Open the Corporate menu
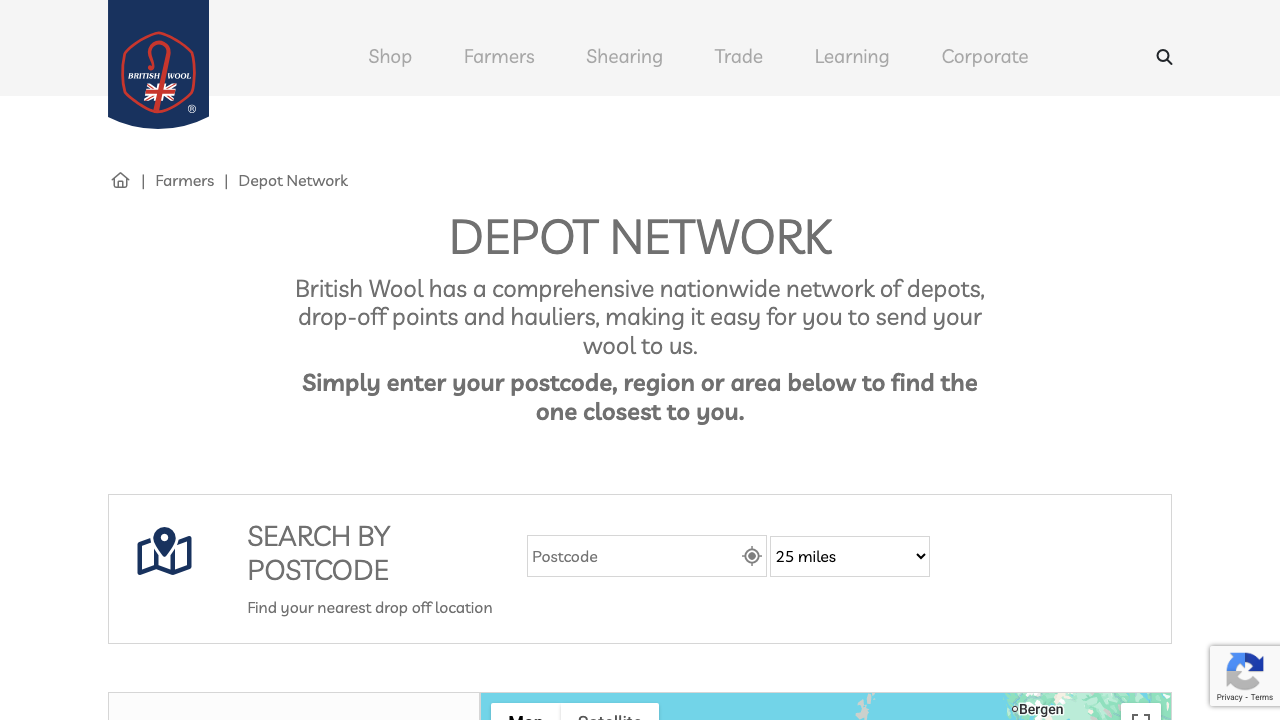Viewport: 1280px width, 720px height. (985, 57)
